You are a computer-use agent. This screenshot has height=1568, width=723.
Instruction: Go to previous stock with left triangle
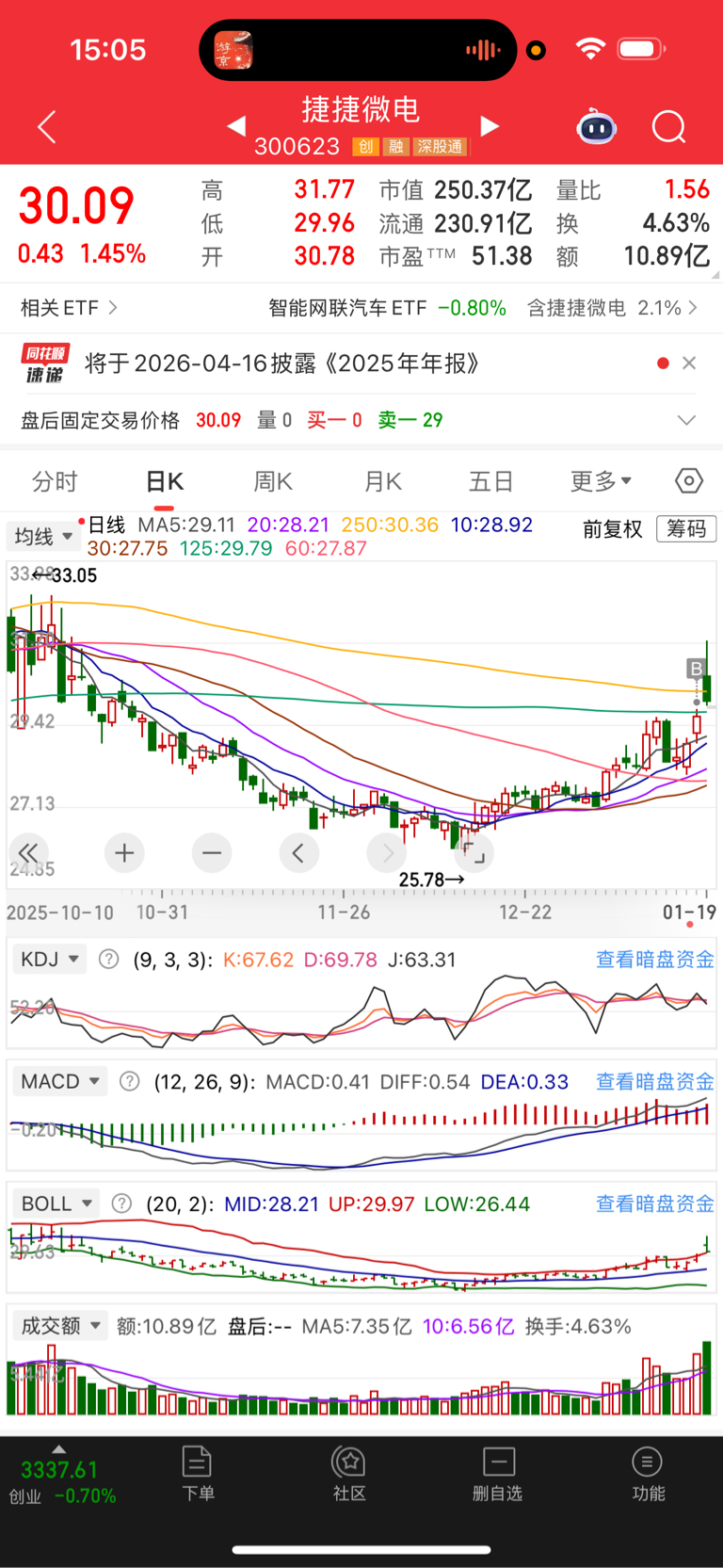click(236, 126)
